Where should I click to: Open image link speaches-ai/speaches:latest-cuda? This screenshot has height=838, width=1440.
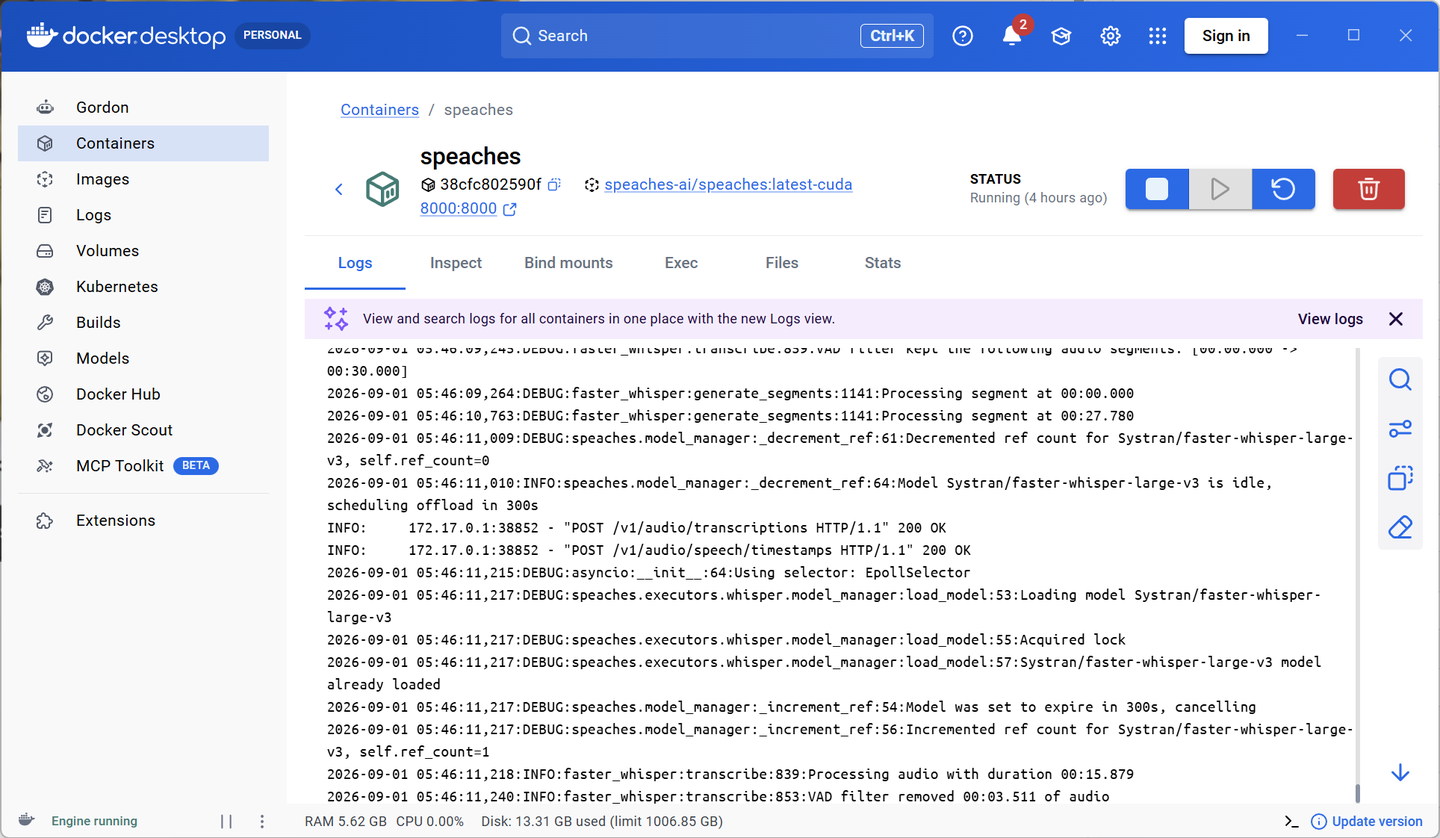click(728, 184)
